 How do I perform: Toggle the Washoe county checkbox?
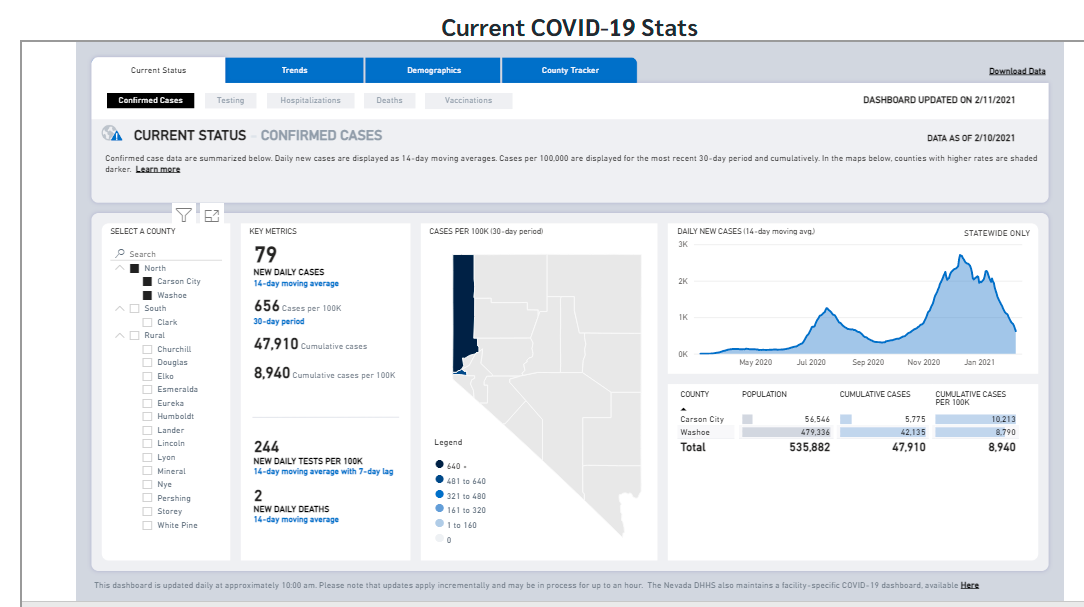(x=148, y=296)
